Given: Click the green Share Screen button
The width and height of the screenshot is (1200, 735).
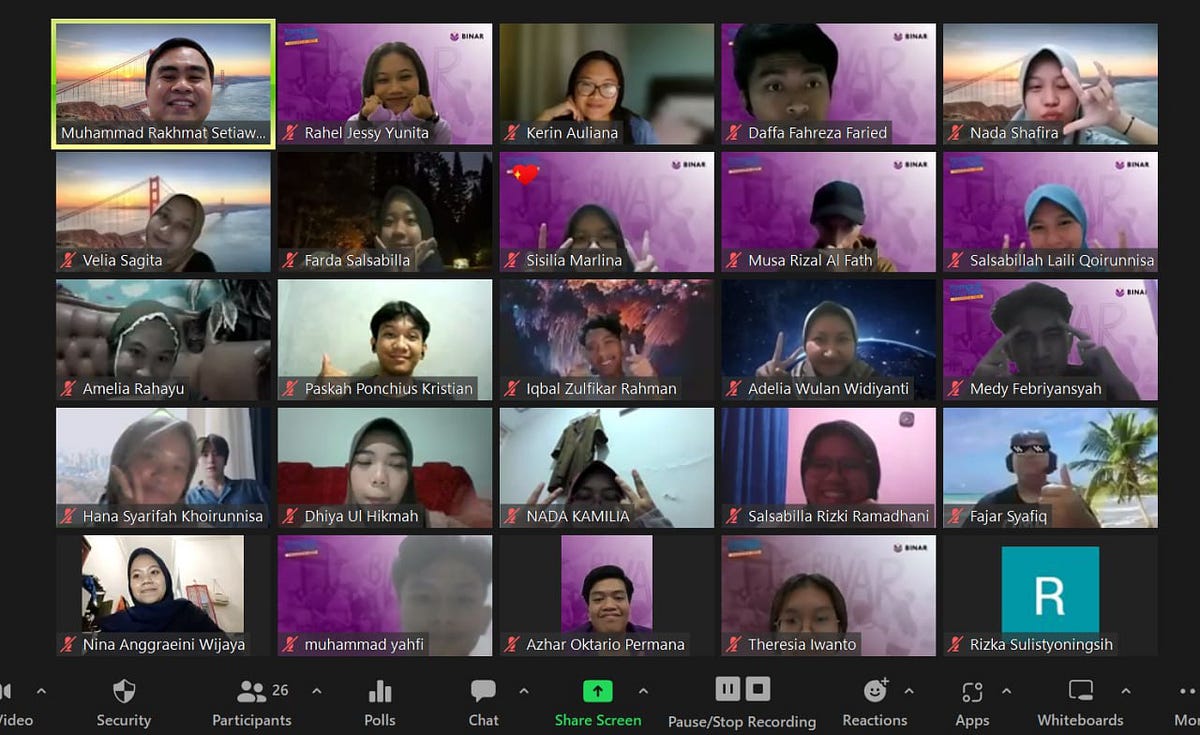Looking at the screenshot, I should 597,690.
